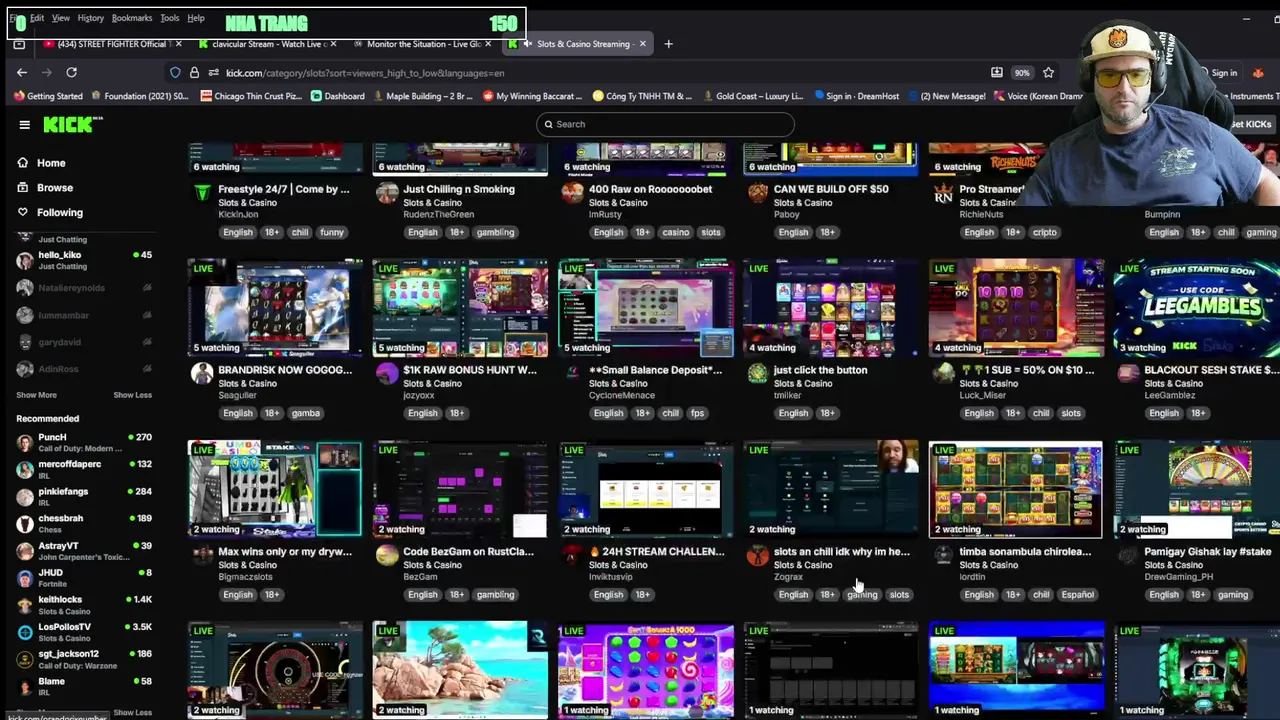Switch to the Monitor the Situation tab
The width and height of the screenshot is (1280, 720).
[x=422, y=44]
